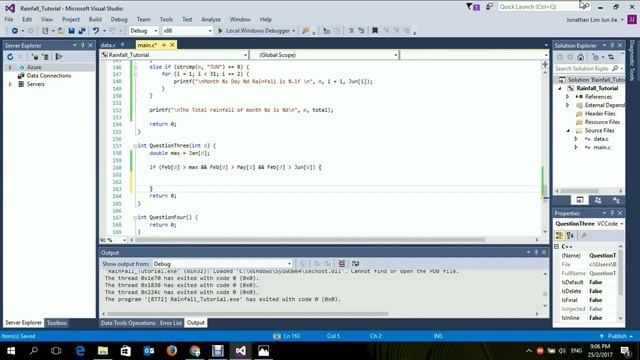
Task: Click the Output panel horizontal scrollbar
Action: [x=247, y=314]
